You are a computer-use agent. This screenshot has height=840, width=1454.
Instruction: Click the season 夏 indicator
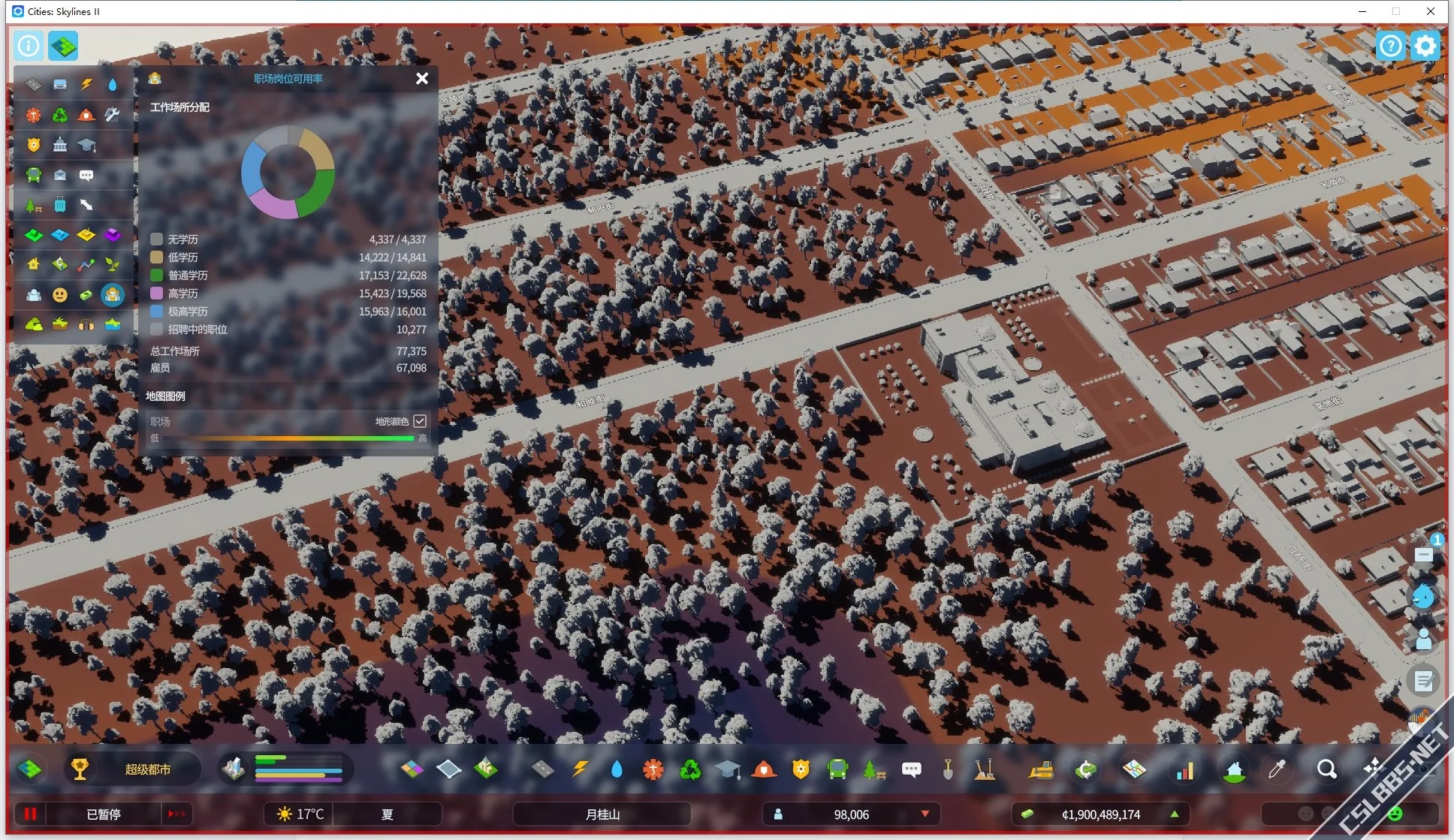click(x=388, y=814)
